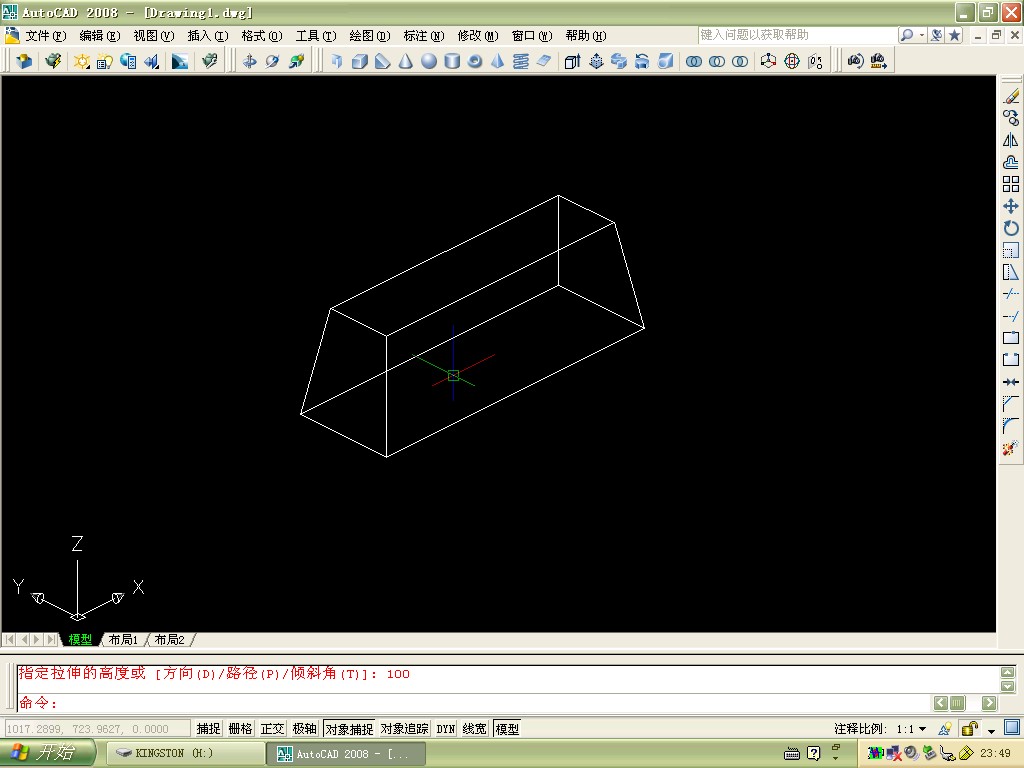Image resolution: width=1024 pixels, height=768 pixels.
Task: Activate the Extrude tool
Action: [x=573, y=61]
